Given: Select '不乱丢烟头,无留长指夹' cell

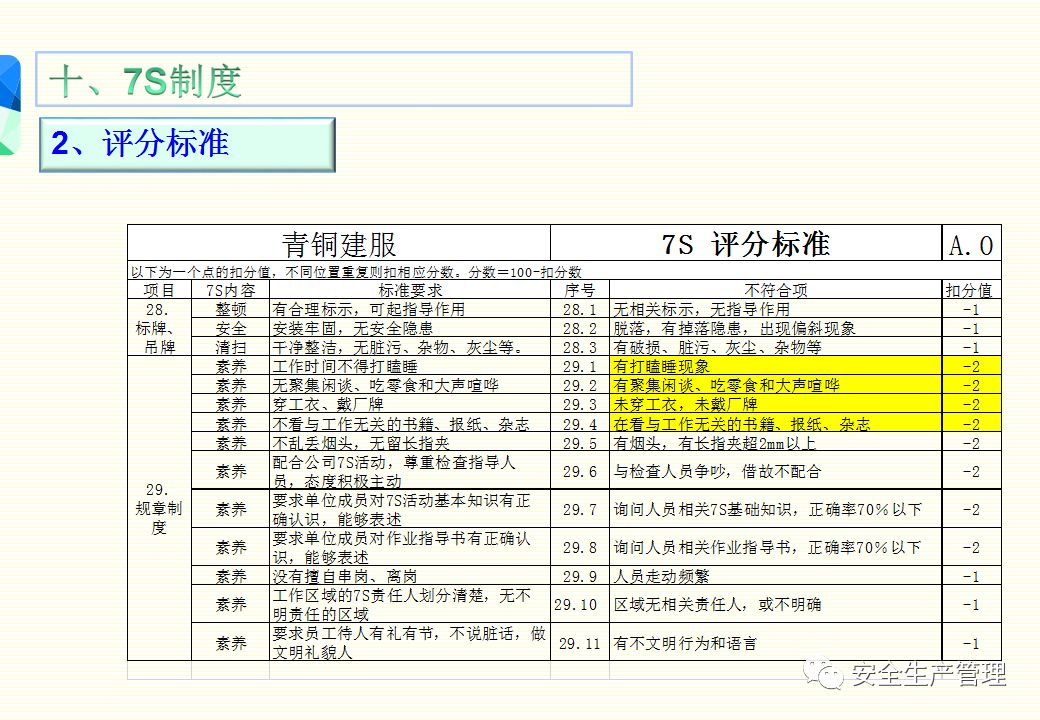Looking at the screenshot, I should pos(410,442).
